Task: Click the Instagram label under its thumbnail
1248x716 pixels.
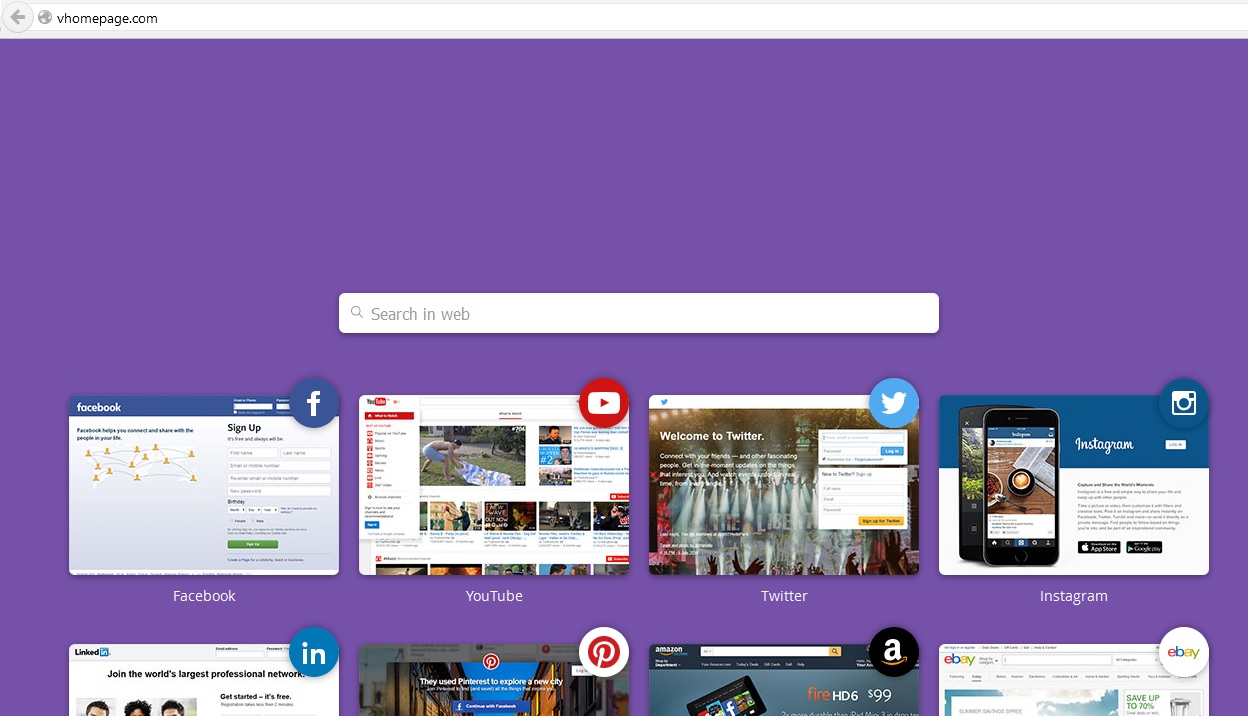Action: 1074,596
